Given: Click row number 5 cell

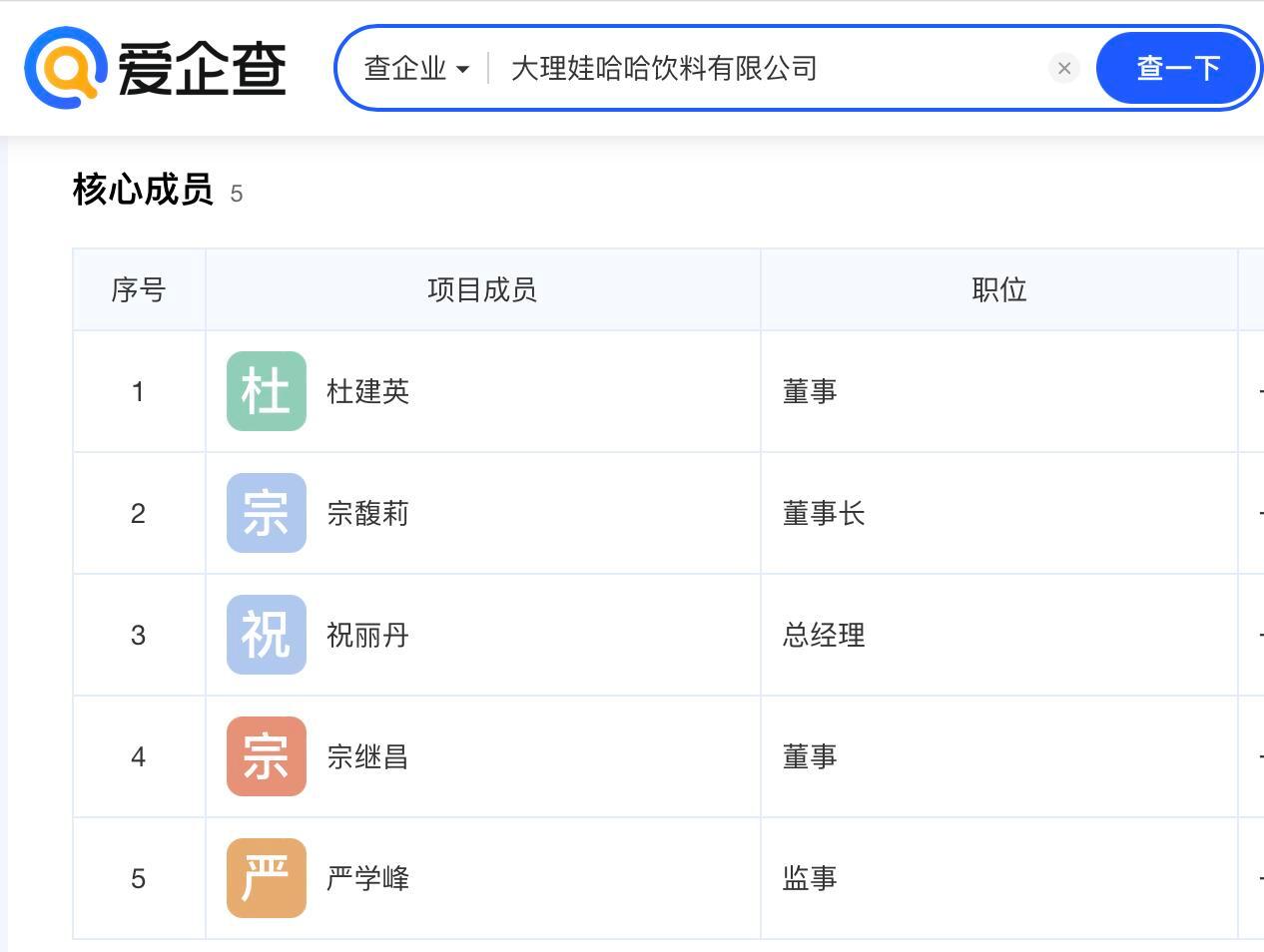Looking at the screenshot, I should point(139,878).
